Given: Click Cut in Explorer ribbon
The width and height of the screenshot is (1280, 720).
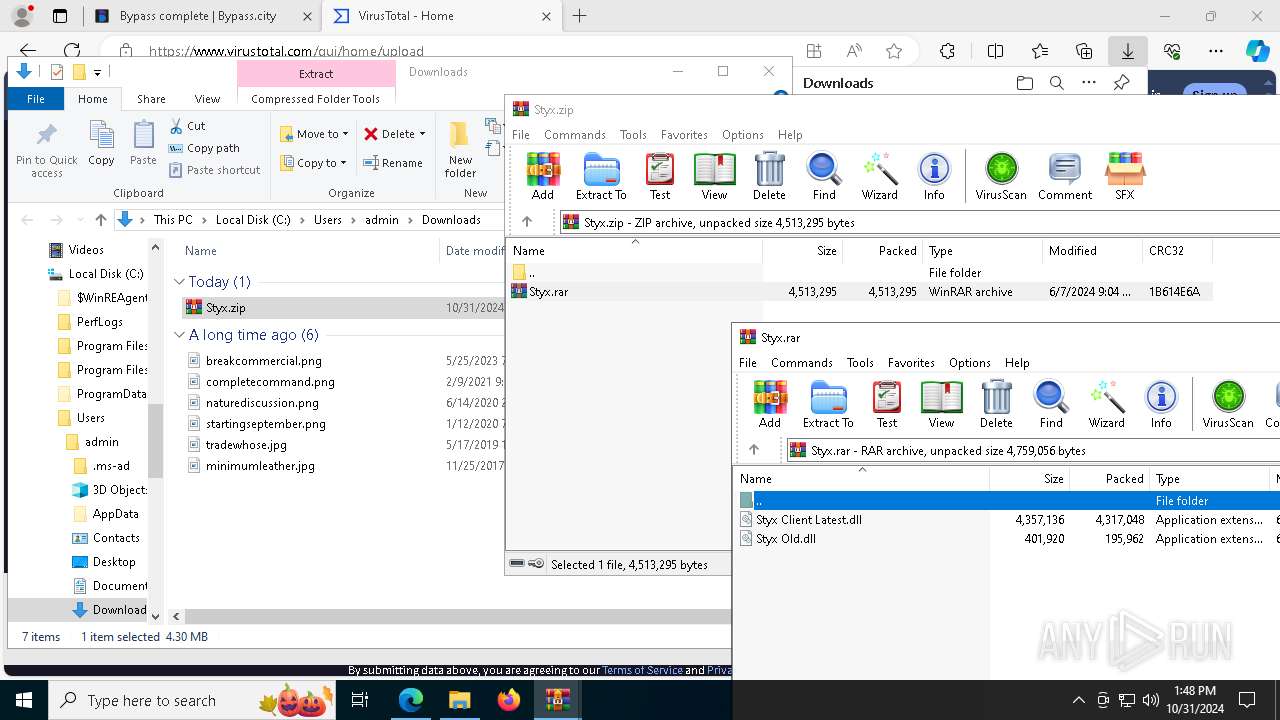Looking at the screenshot, I should (187, 126).
